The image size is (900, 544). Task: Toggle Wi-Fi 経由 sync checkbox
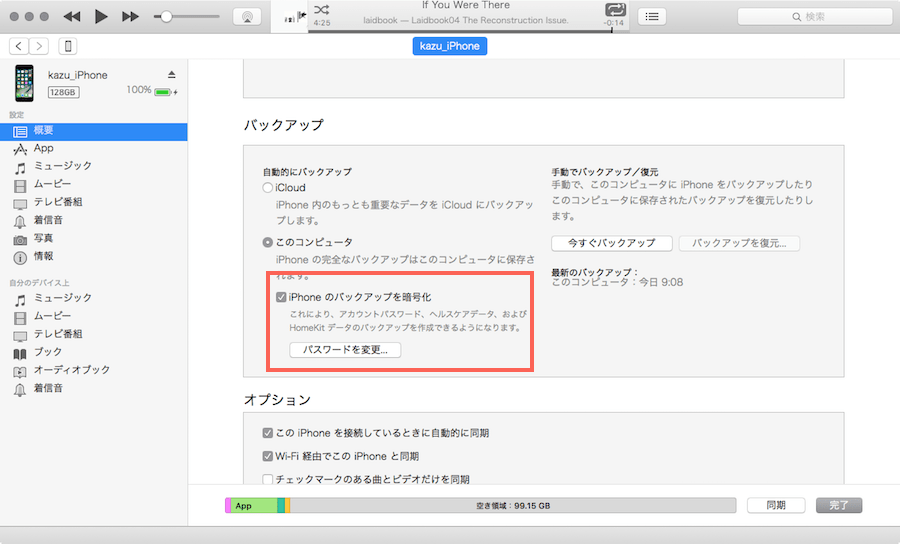coord(267,456)
